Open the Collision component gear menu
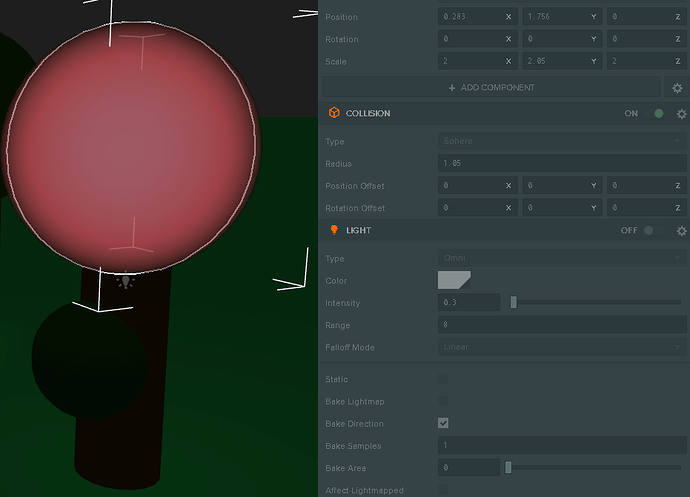The height and width of the screenshot is (497, 690). point(681,114)
